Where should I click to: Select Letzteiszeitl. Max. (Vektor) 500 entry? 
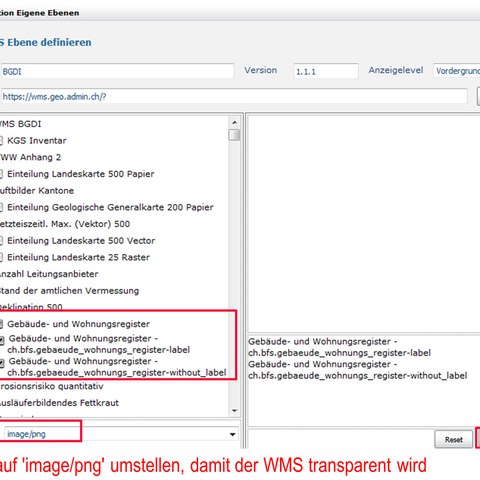[x=65, y=224]
